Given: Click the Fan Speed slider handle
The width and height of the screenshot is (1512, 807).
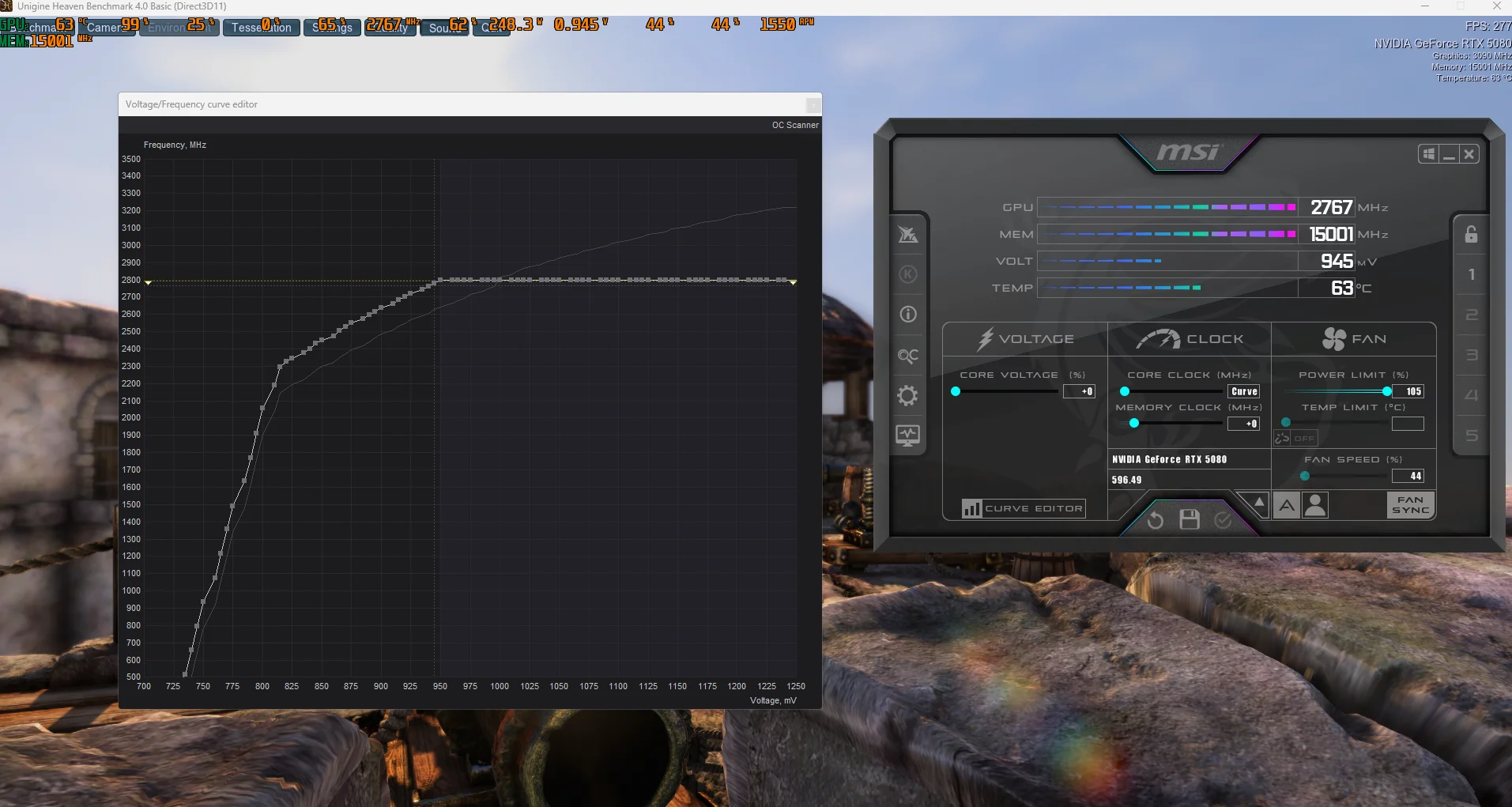Looking at the screenshot, I should [1305, 476].
